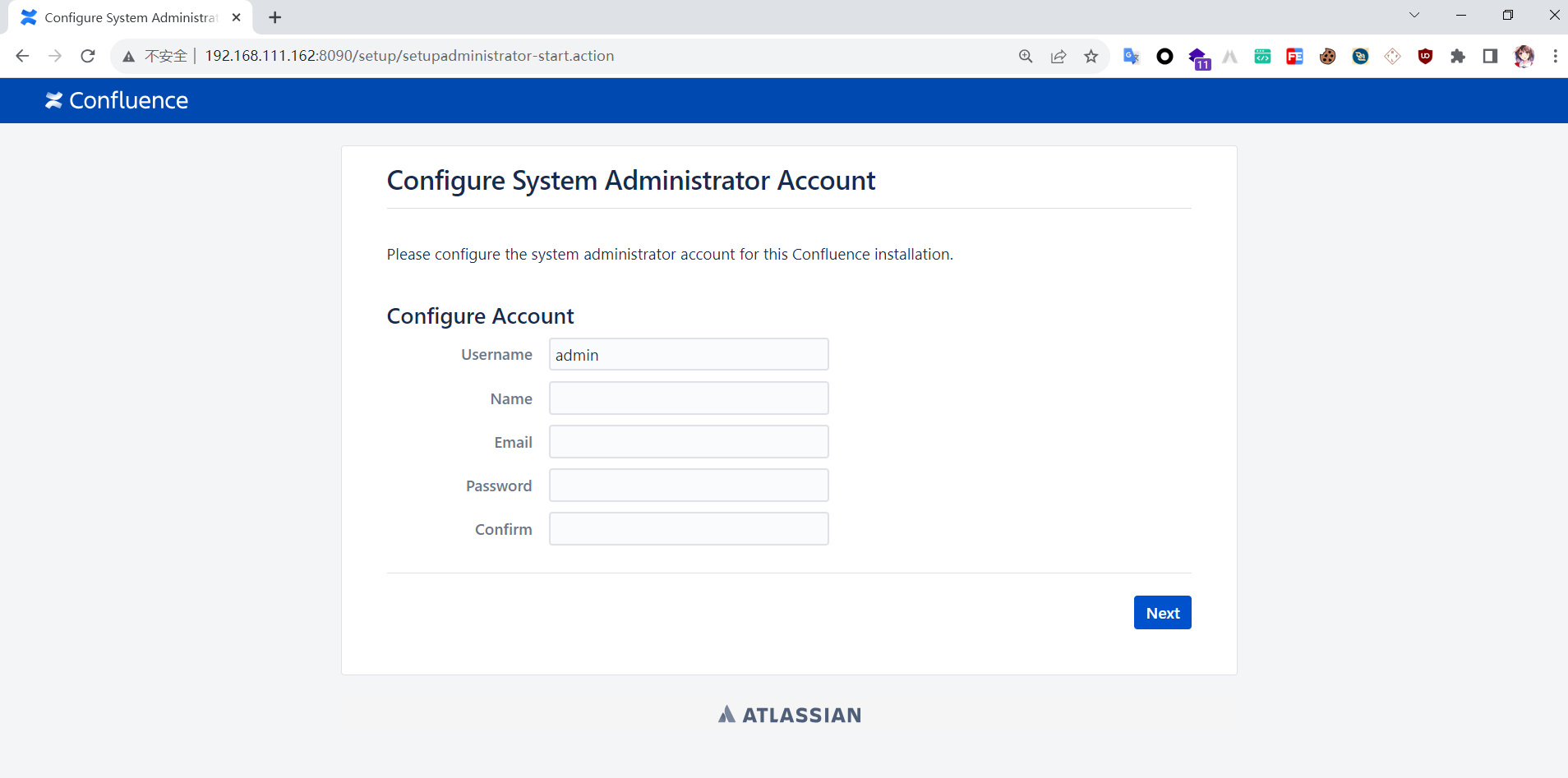Open the Extensions puzzle piece menu
The width and height of the screenshot is (1568, 778).
(1458, 56)
